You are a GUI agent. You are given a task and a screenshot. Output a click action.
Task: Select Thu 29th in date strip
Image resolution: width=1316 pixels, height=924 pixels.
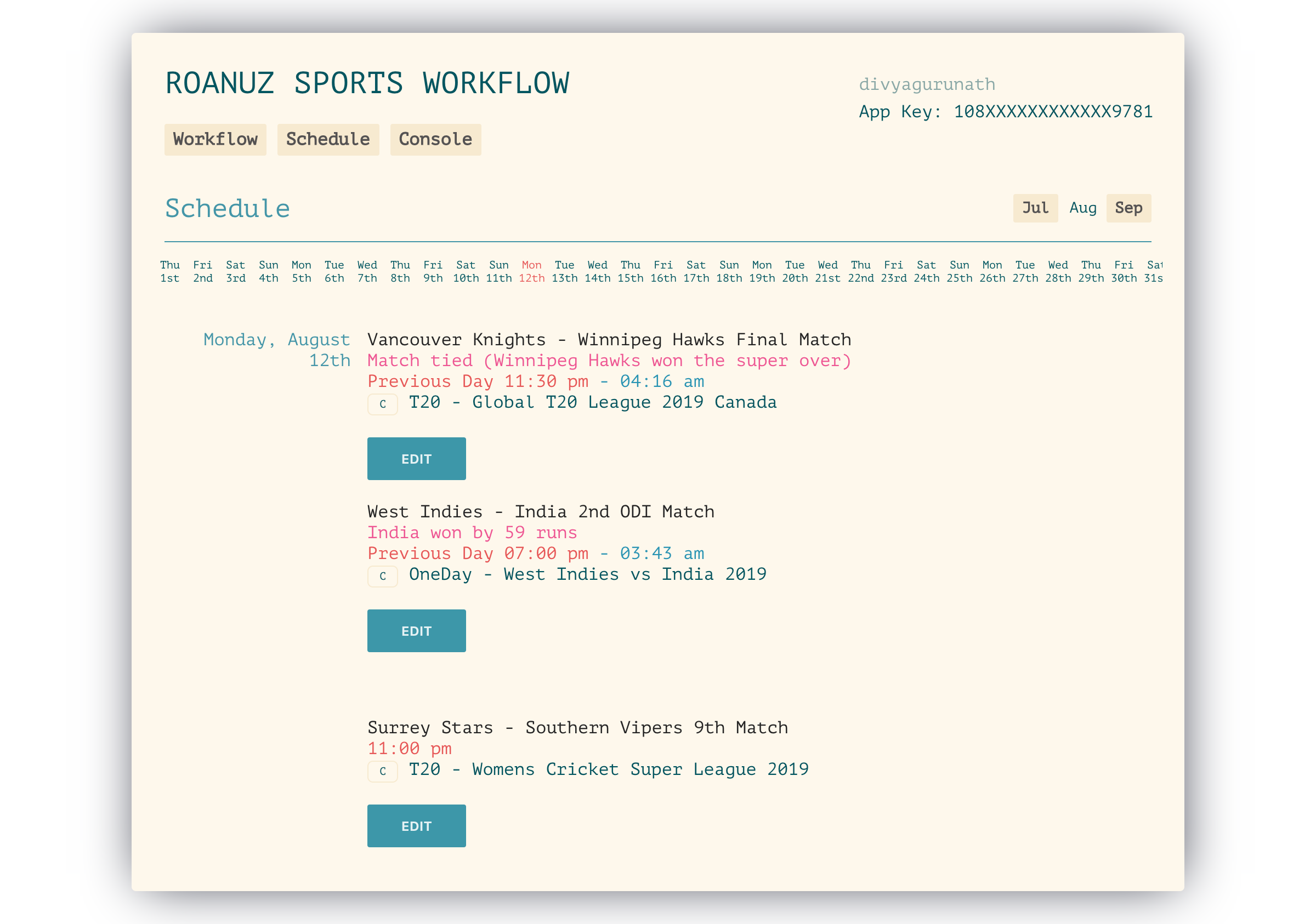tap(1091, 271)
